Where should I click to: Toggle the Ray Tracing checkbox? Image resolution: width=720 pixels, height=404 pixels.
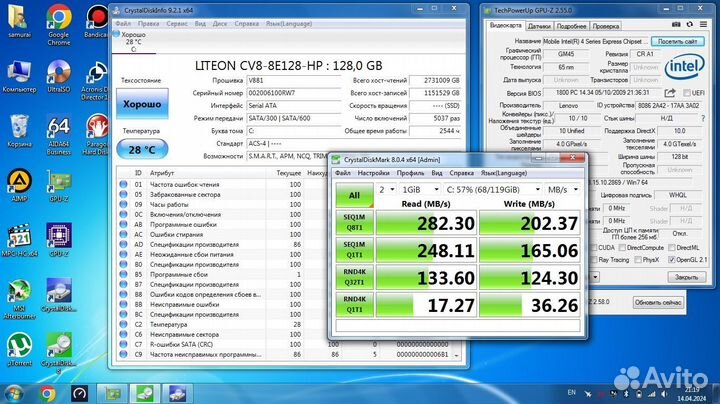[594, 260]
